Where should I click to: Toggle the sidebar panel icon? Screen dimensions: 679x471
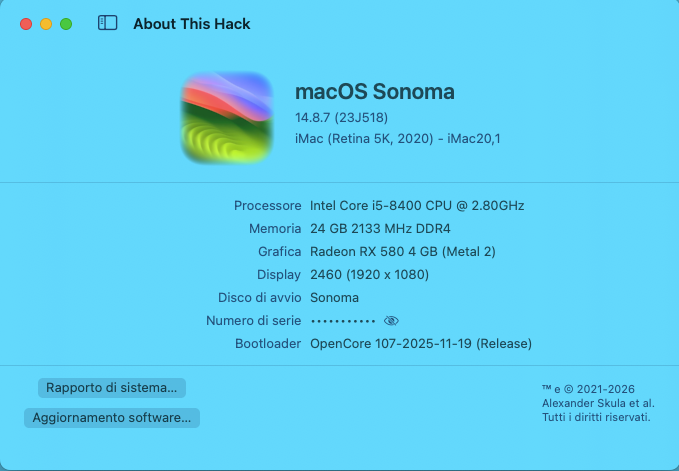point(107,23)
